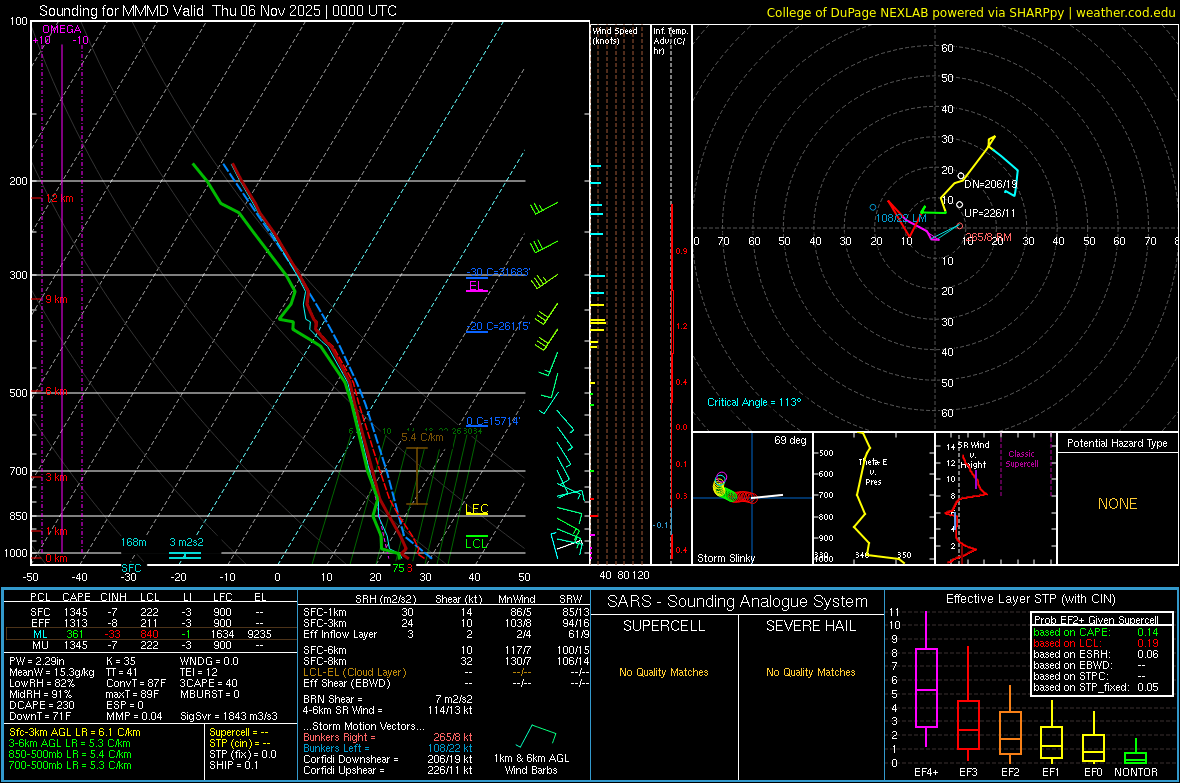Select the OMEGA label on the skew-T
The image size is (1180, 783).
[62, 29]
